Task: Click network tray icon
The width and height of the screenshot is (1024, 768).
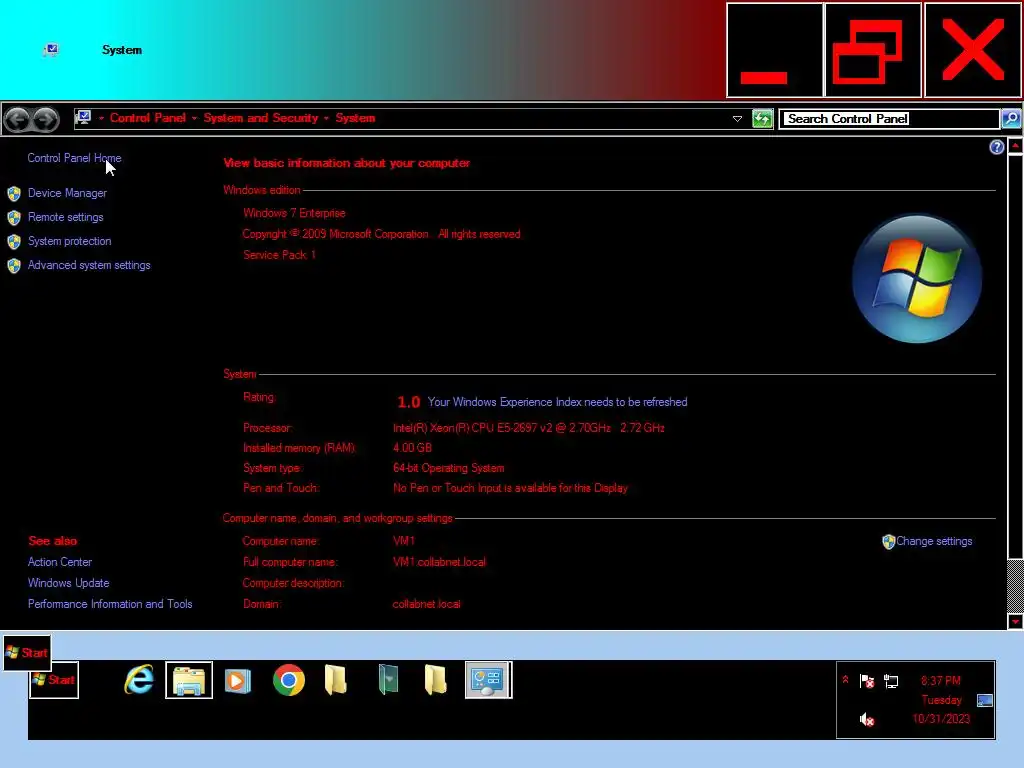Action: (891, 681)
